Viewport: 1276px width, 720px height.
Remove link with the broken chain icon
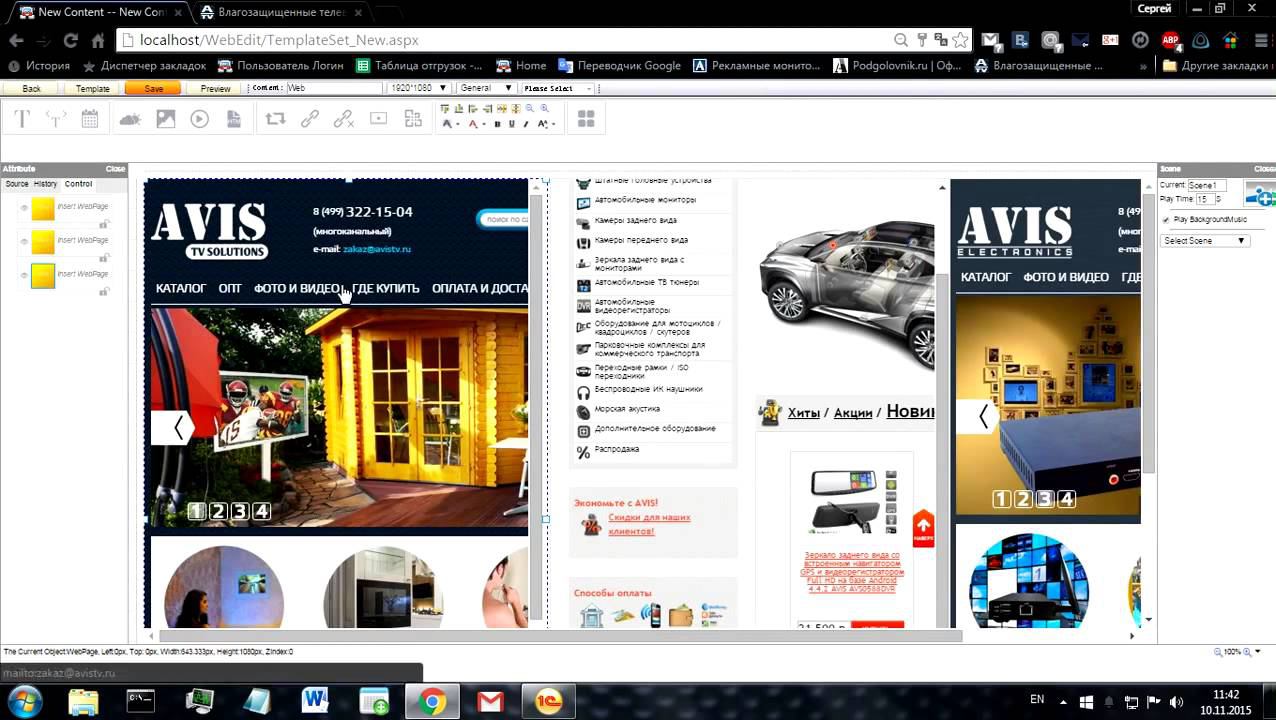click(344, 119)
